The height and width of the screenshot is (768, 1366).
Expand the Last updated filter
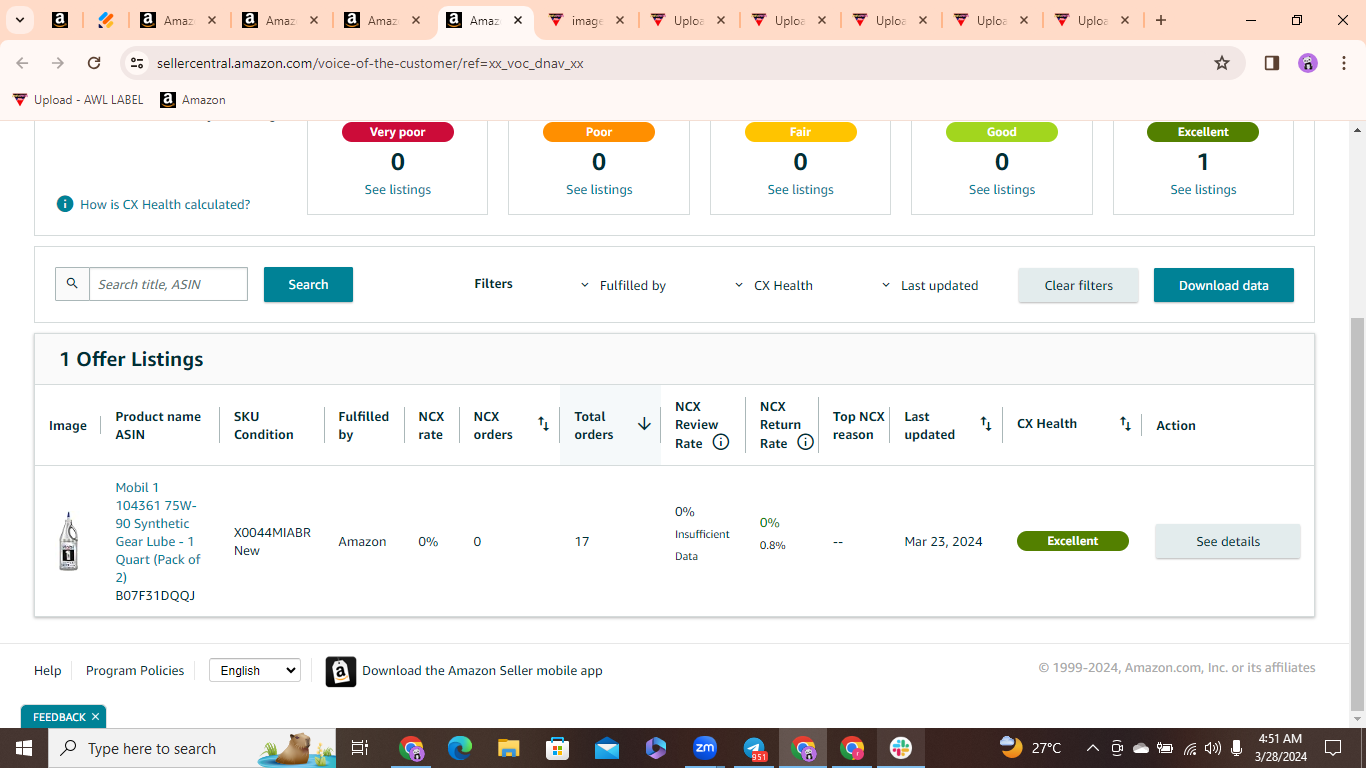tap(929, 285)
